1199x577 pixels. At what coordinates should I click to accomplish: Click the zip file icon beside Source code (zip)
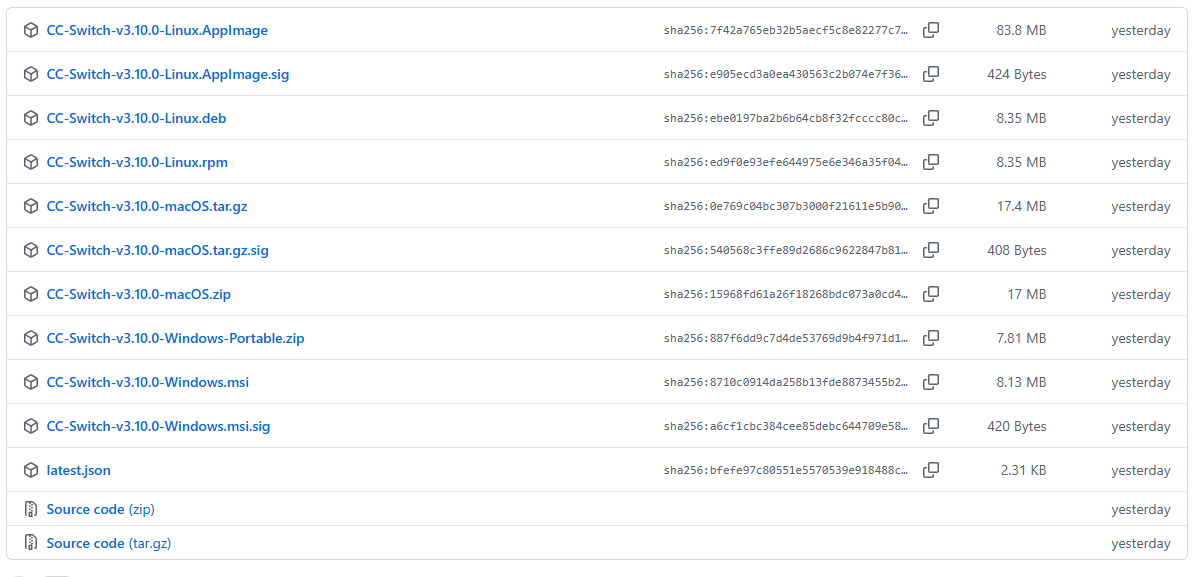31,509
